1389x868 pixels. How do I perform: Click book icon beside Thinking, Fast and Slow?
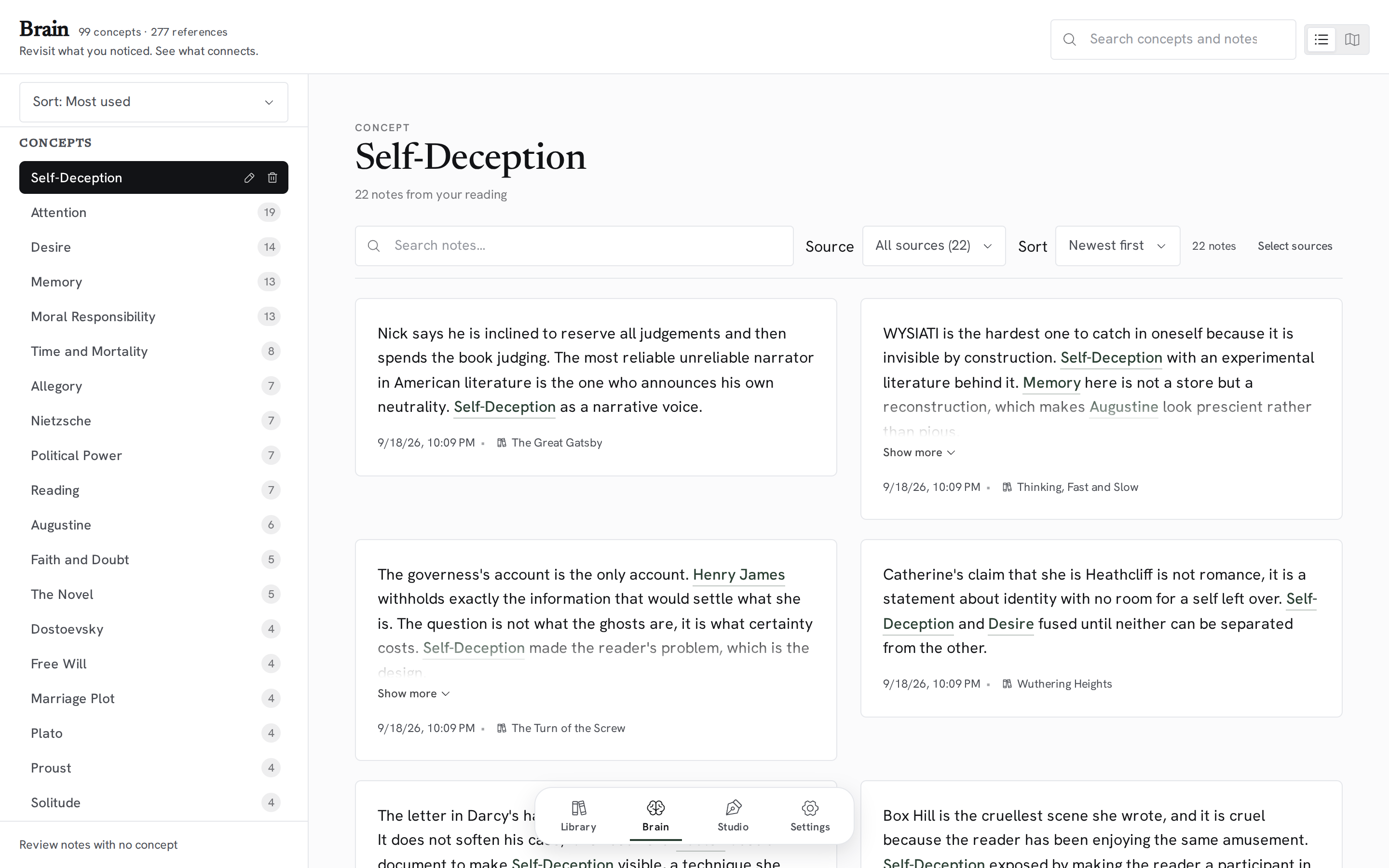point(1007,487)
